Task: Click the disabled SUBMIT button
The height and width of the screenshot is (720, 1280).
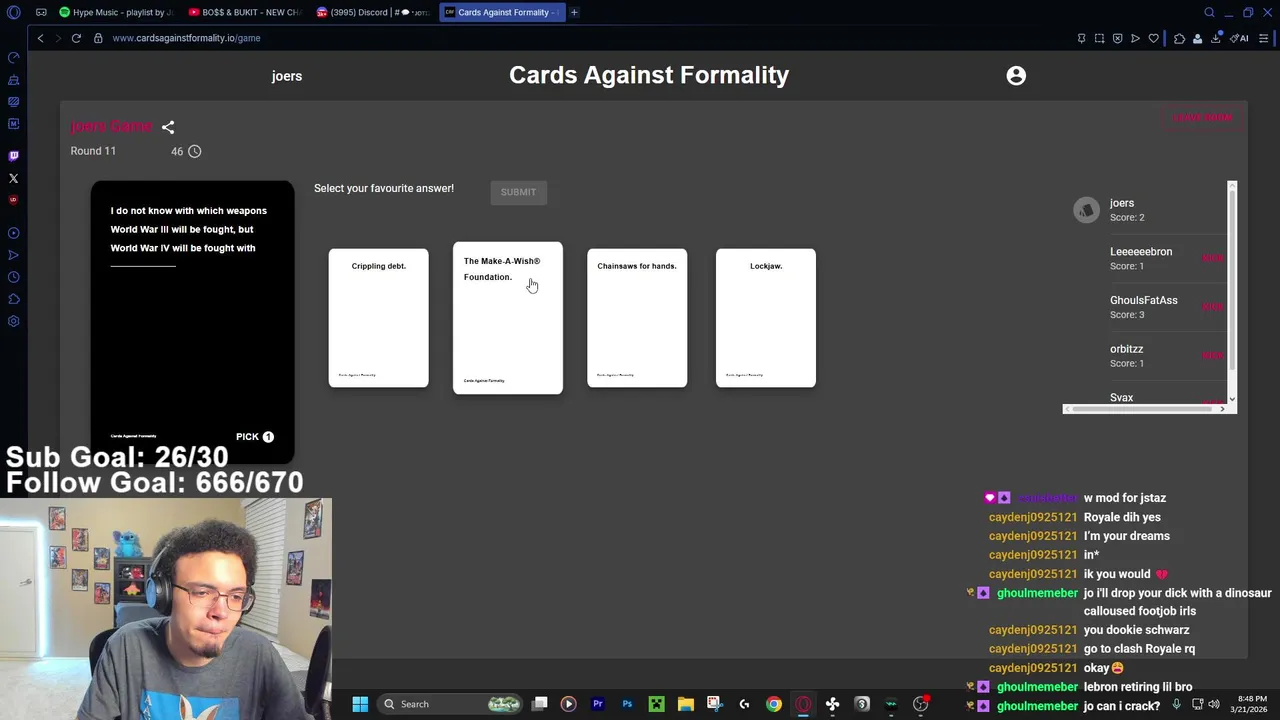Action: coord(518,192)
